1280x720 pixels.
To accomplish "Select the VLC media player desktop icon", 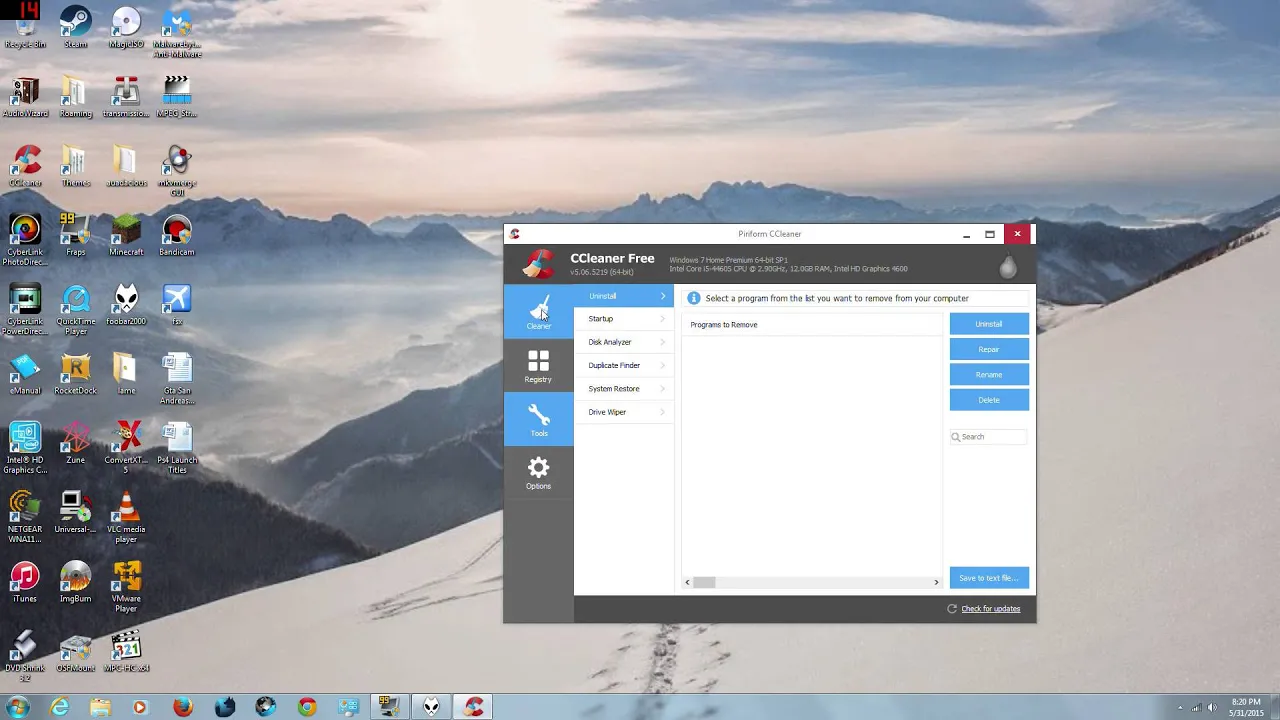I will point(126,517).
